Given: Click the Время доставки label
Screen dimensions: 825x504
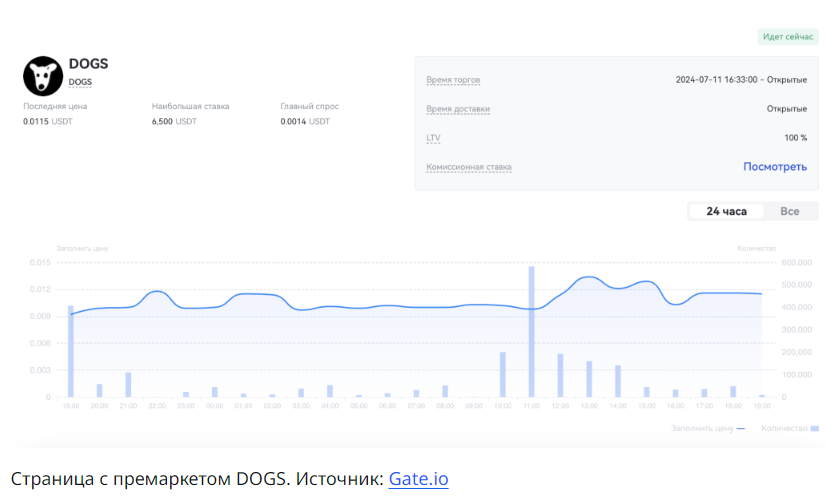Looking at the screenshot, I should click(458, 109).
